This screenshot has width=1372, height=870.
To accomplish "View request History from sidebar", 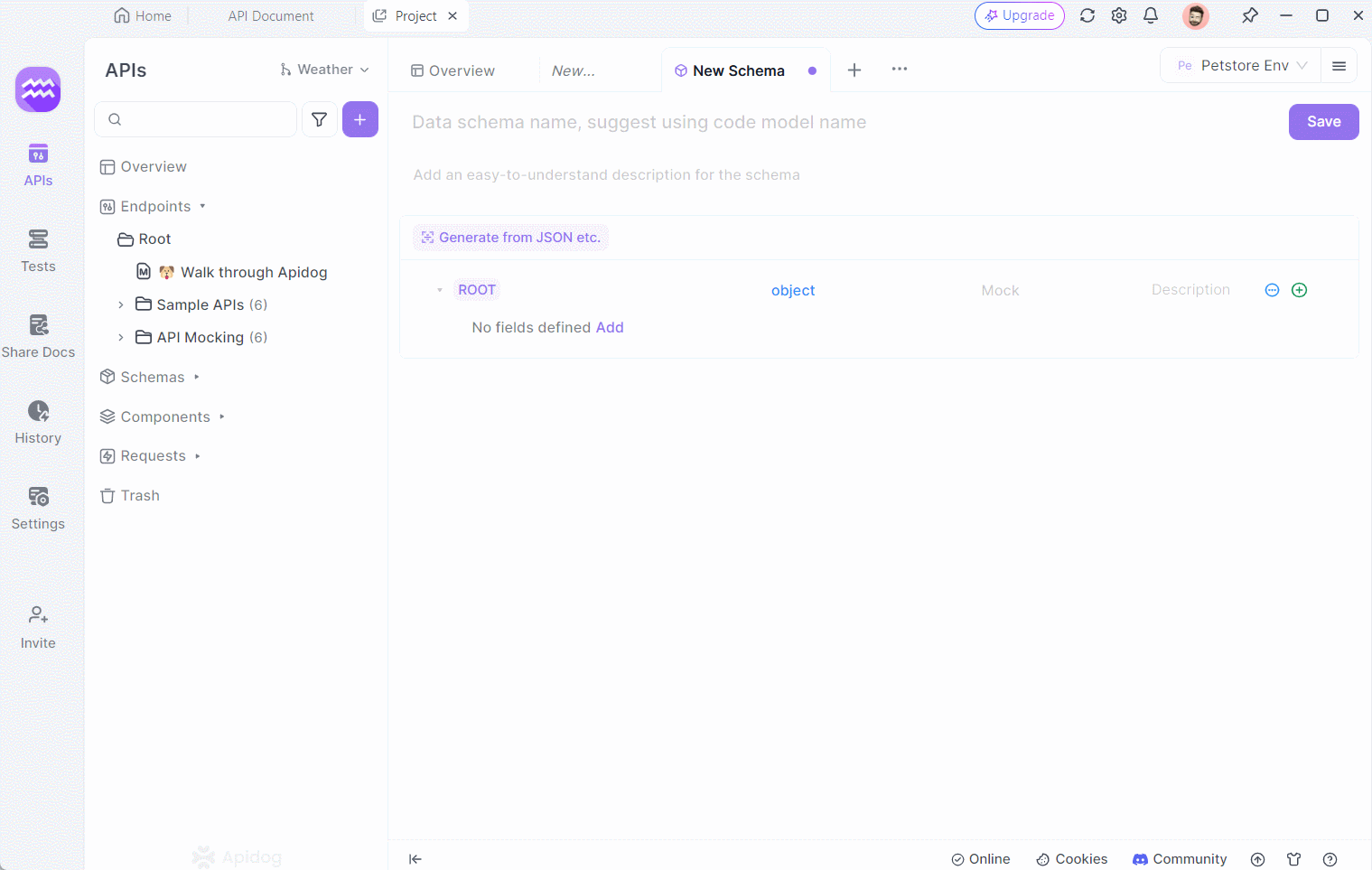I will click(38, 421).
